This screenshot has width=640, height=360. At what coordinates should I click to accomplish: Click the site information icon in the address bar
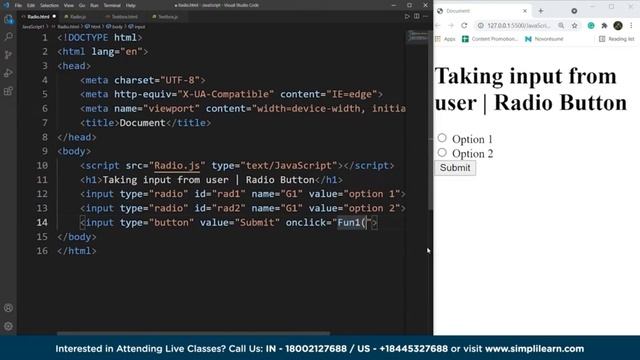[481, 25]
